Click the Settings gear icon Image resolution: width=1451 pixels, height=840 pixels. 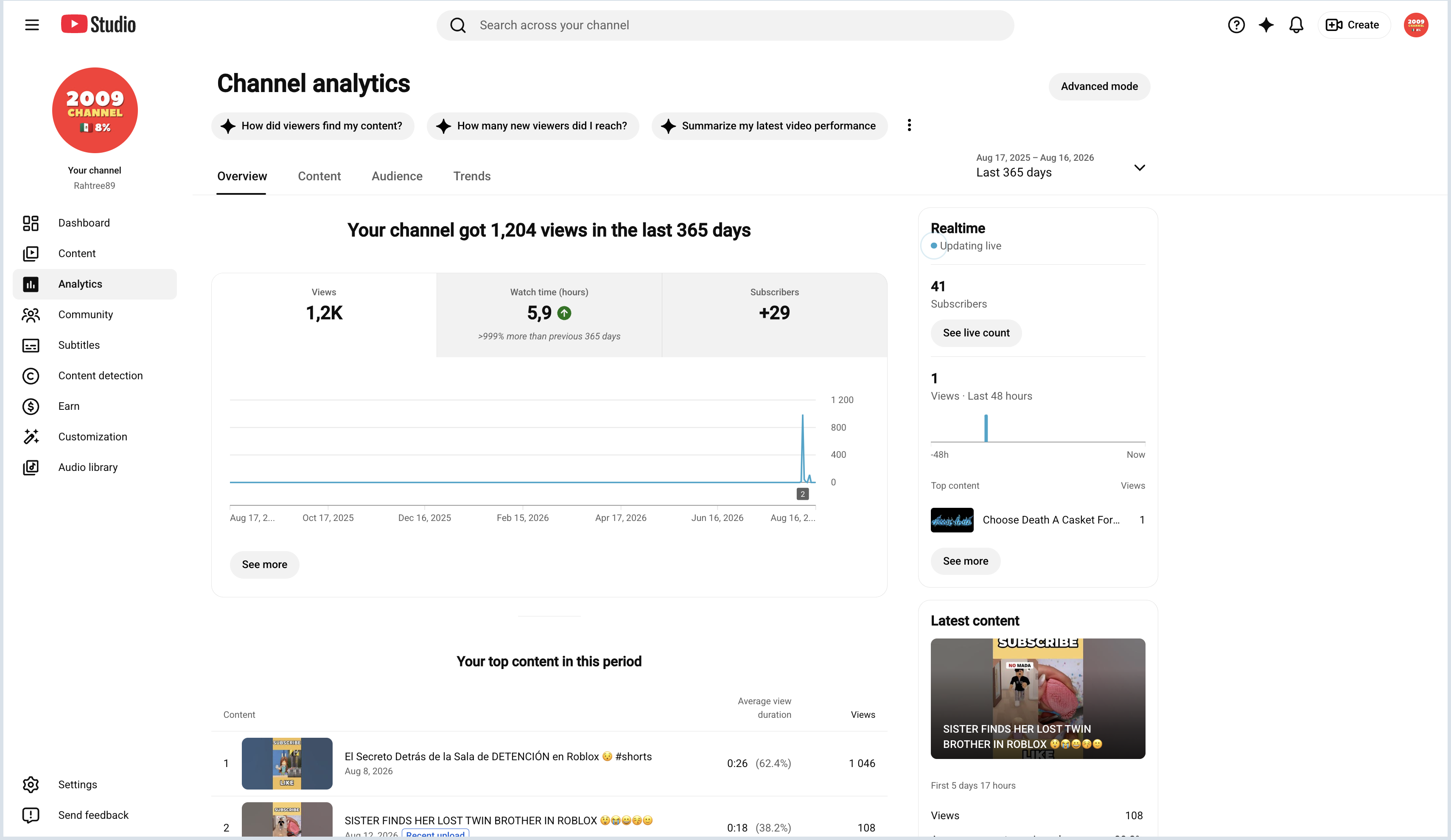[31, 784]
